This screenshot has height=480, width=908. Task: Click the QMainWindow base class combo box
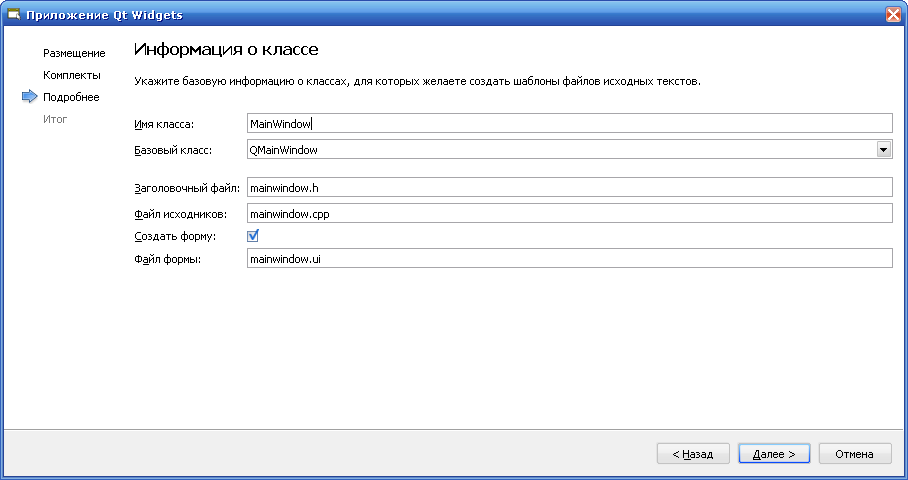coord(569,150)
